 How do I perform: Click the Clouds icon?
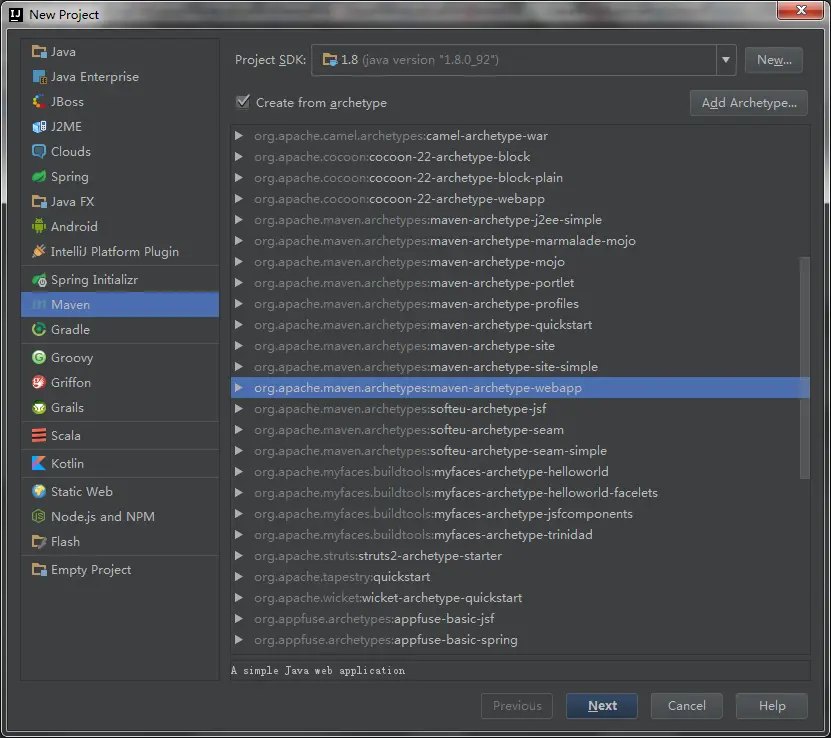coord(39,152)
